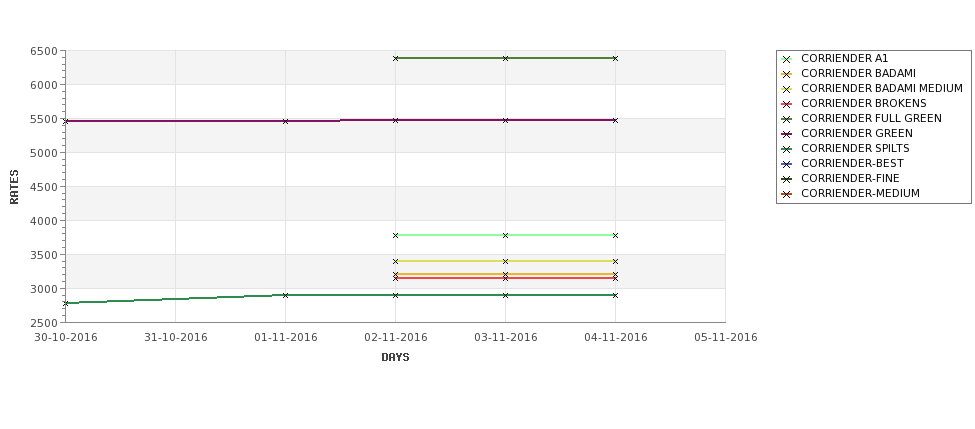The image size is (975, 429).
Task: Click the CORRIENDER-MEDIUM legend marker icon
Action: click(787, 194)
